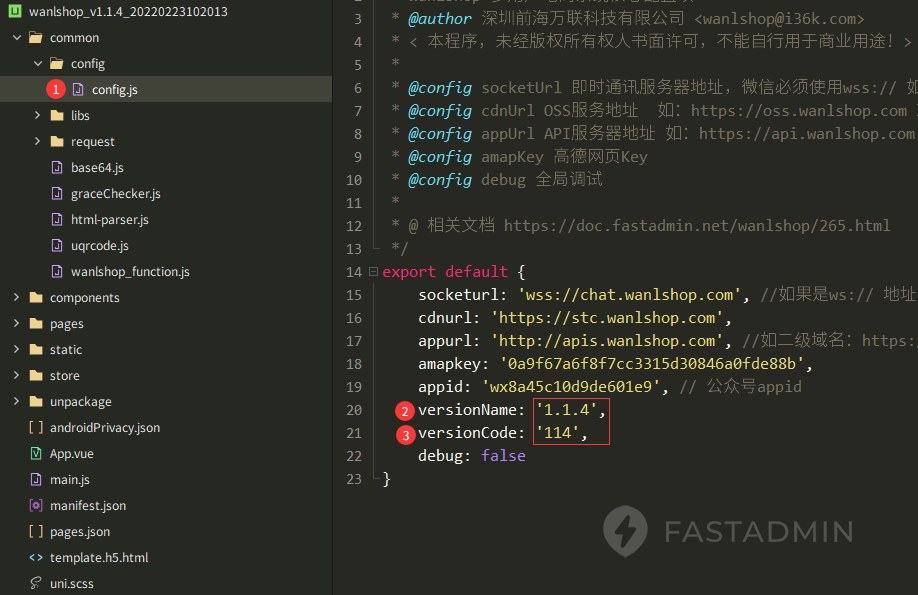This screenshot has height=595, width=918.
Task: Follow the doc.fastadmin.net link in comment
Action: (x=697, y=225)
